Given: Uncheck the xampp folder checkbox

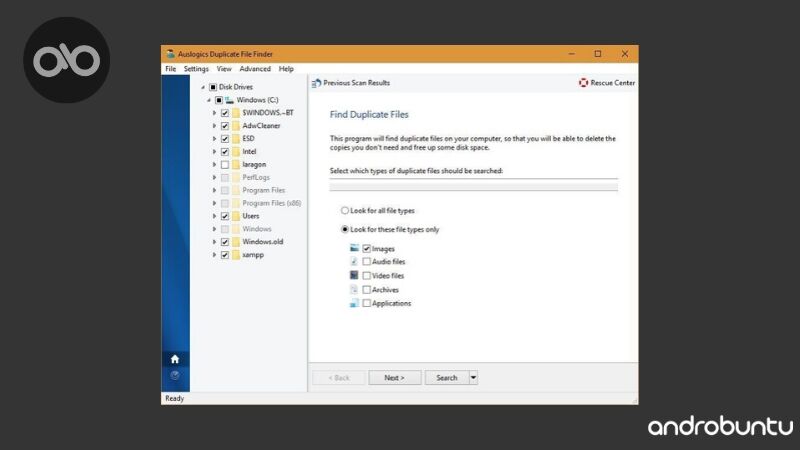Looking at the screenshot, I should [224, 255].
